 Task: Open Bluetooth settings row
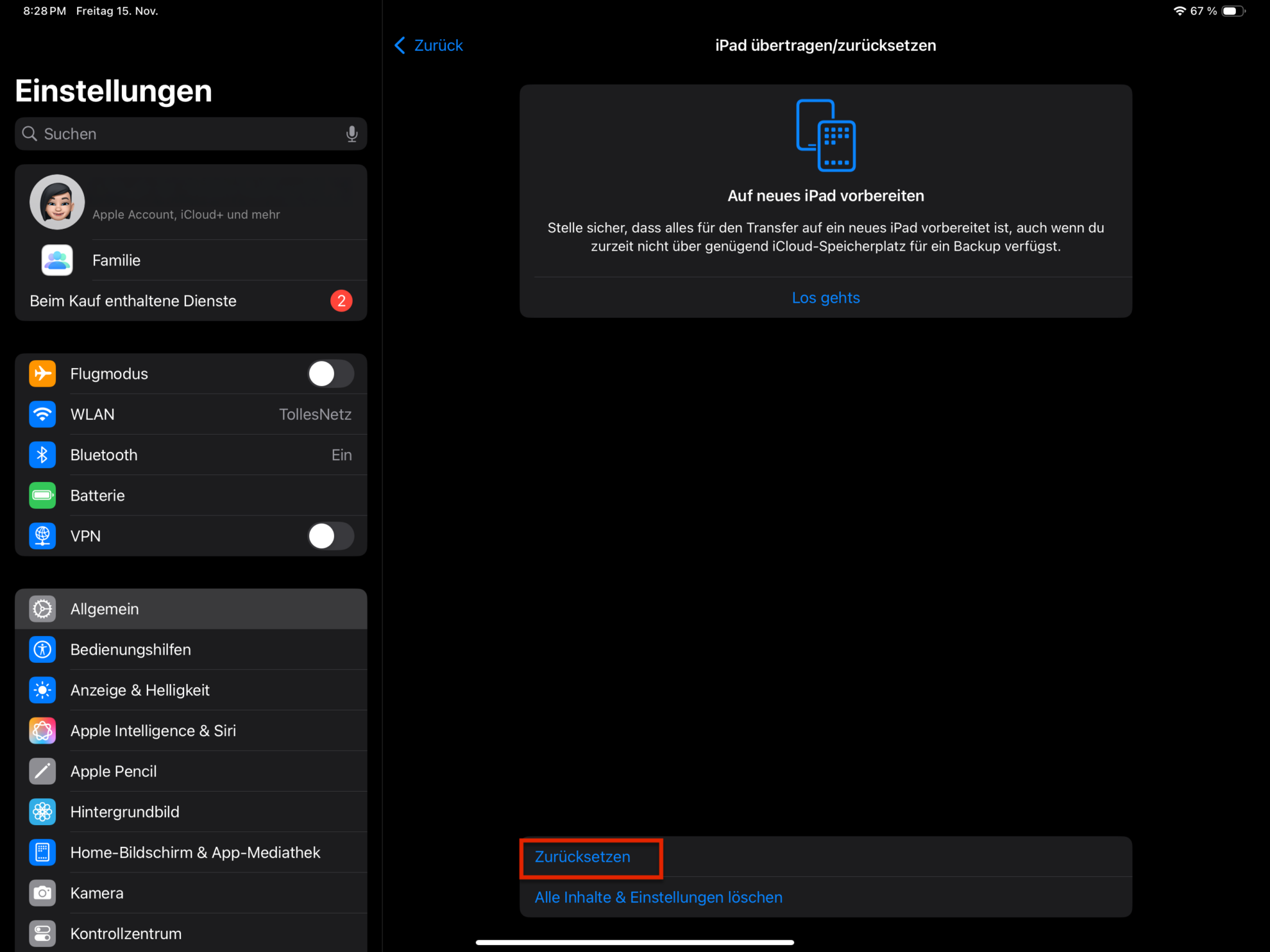191,455
